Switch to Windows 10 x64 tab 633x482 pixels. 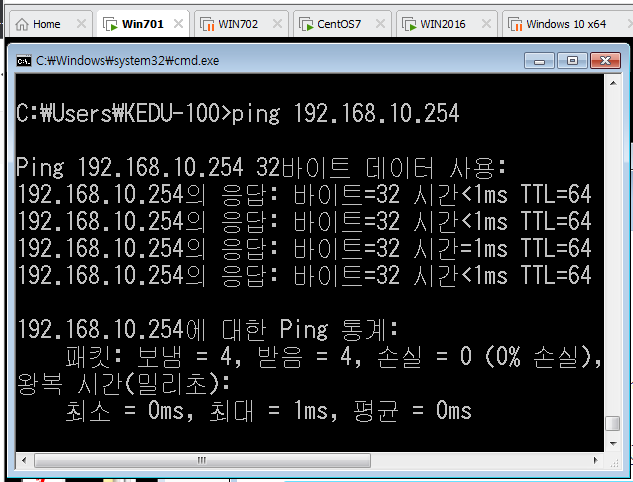point(567,24)
